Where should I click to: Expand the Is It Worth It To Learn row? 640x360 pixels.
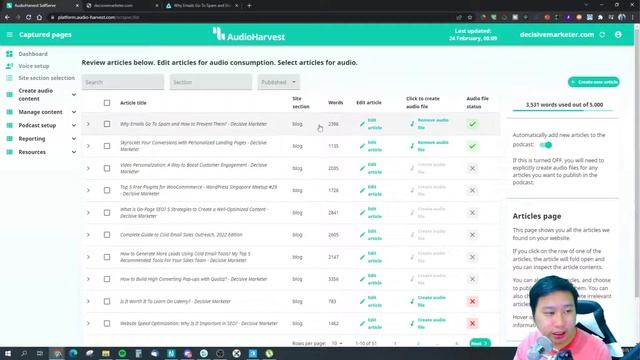click(88, 302)
